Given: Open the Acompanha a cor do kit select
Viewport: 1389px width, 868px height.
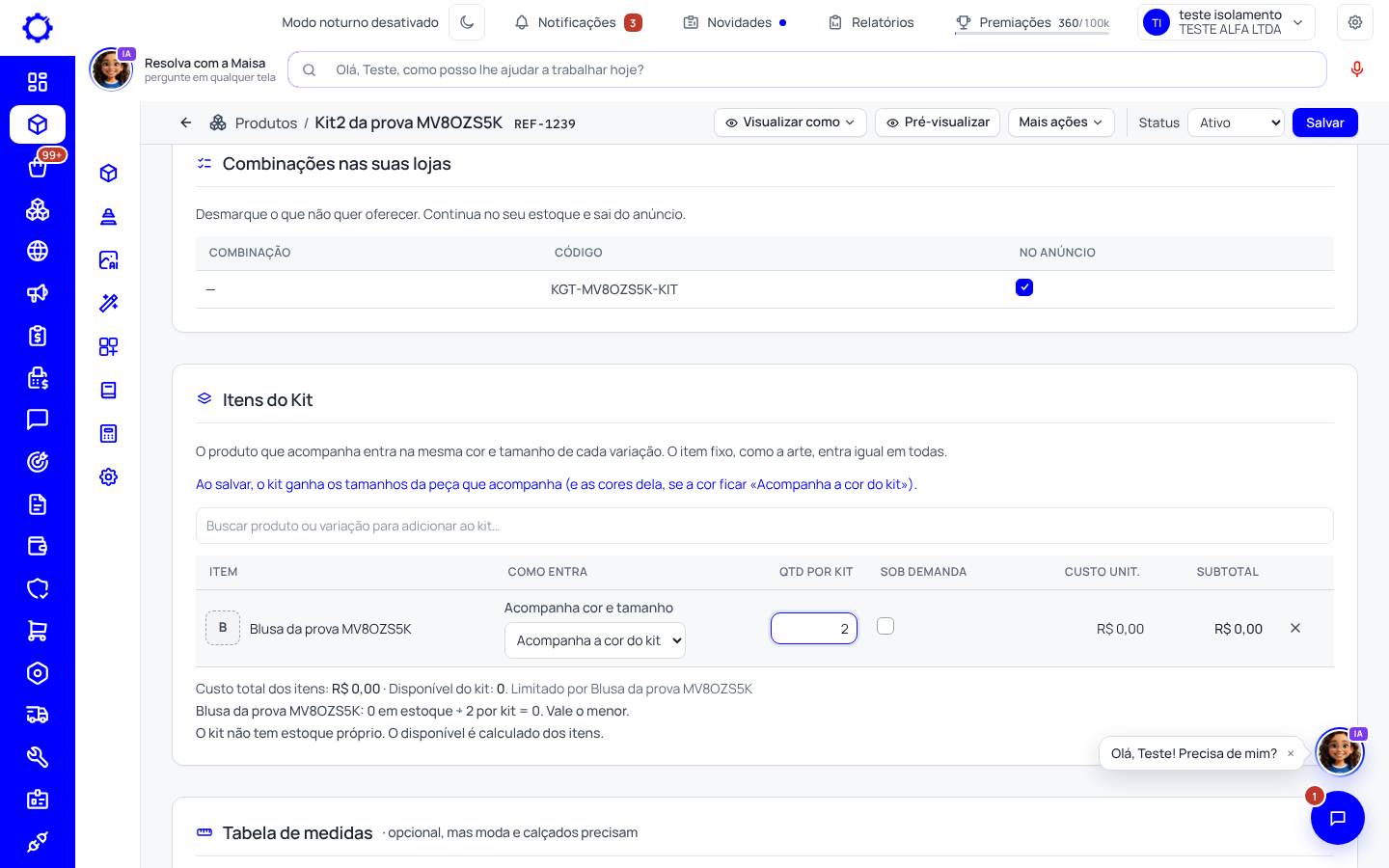Looking at the screenshot, I should point(595,640).
